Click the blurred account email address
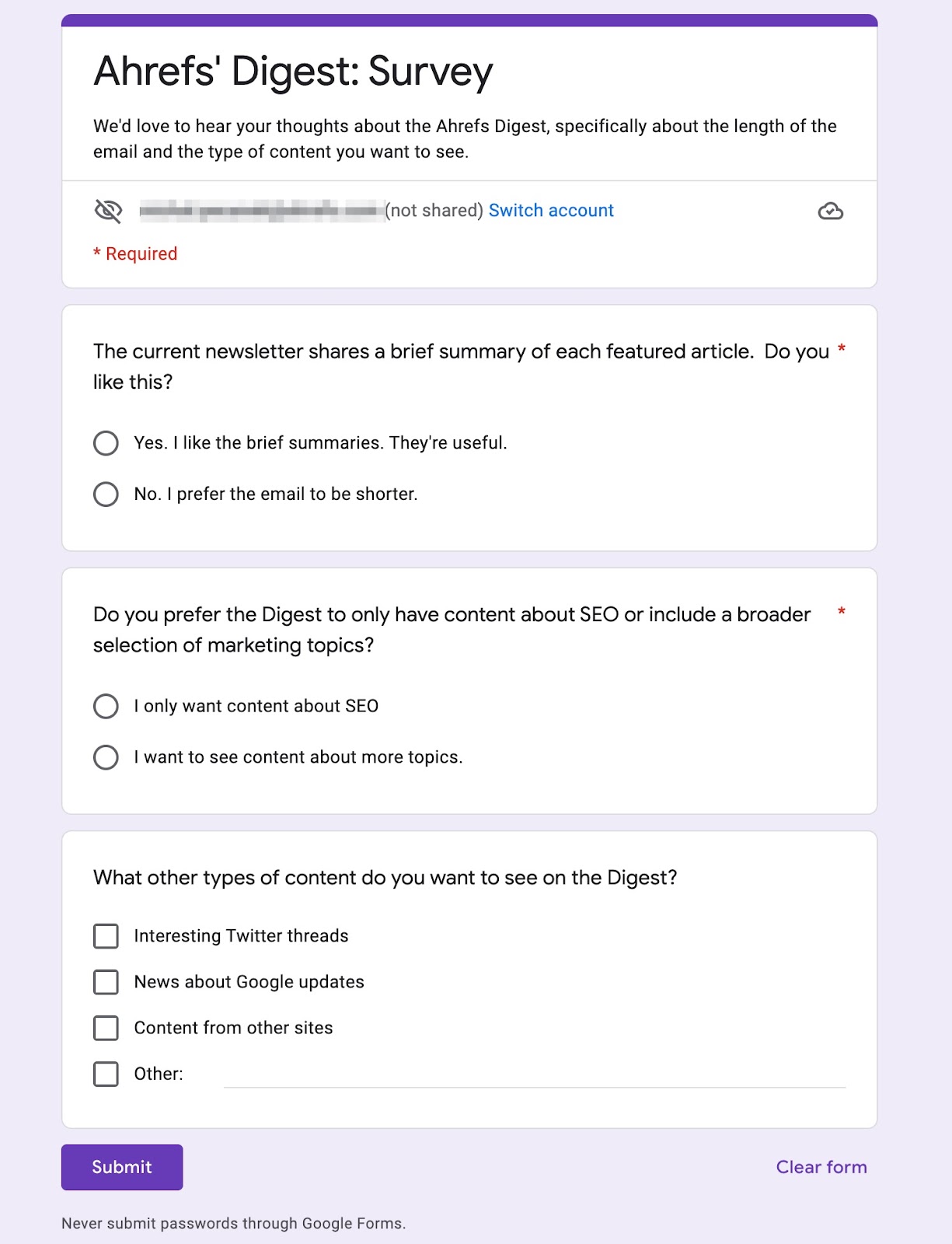This screenshot has width=952, height=1244. (x=260, y=209)
